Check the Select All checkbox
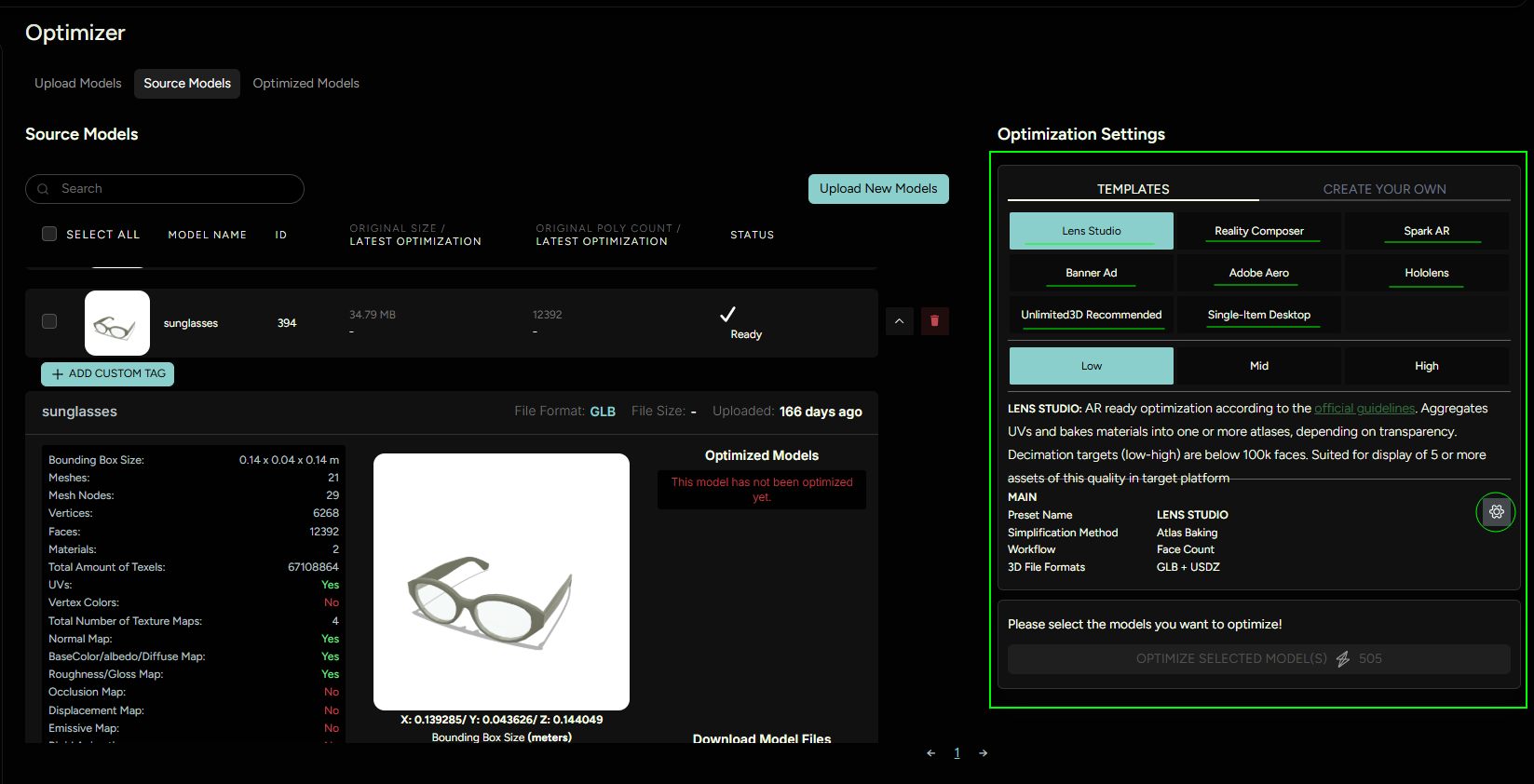1534x784 pixels. point(49,235)
